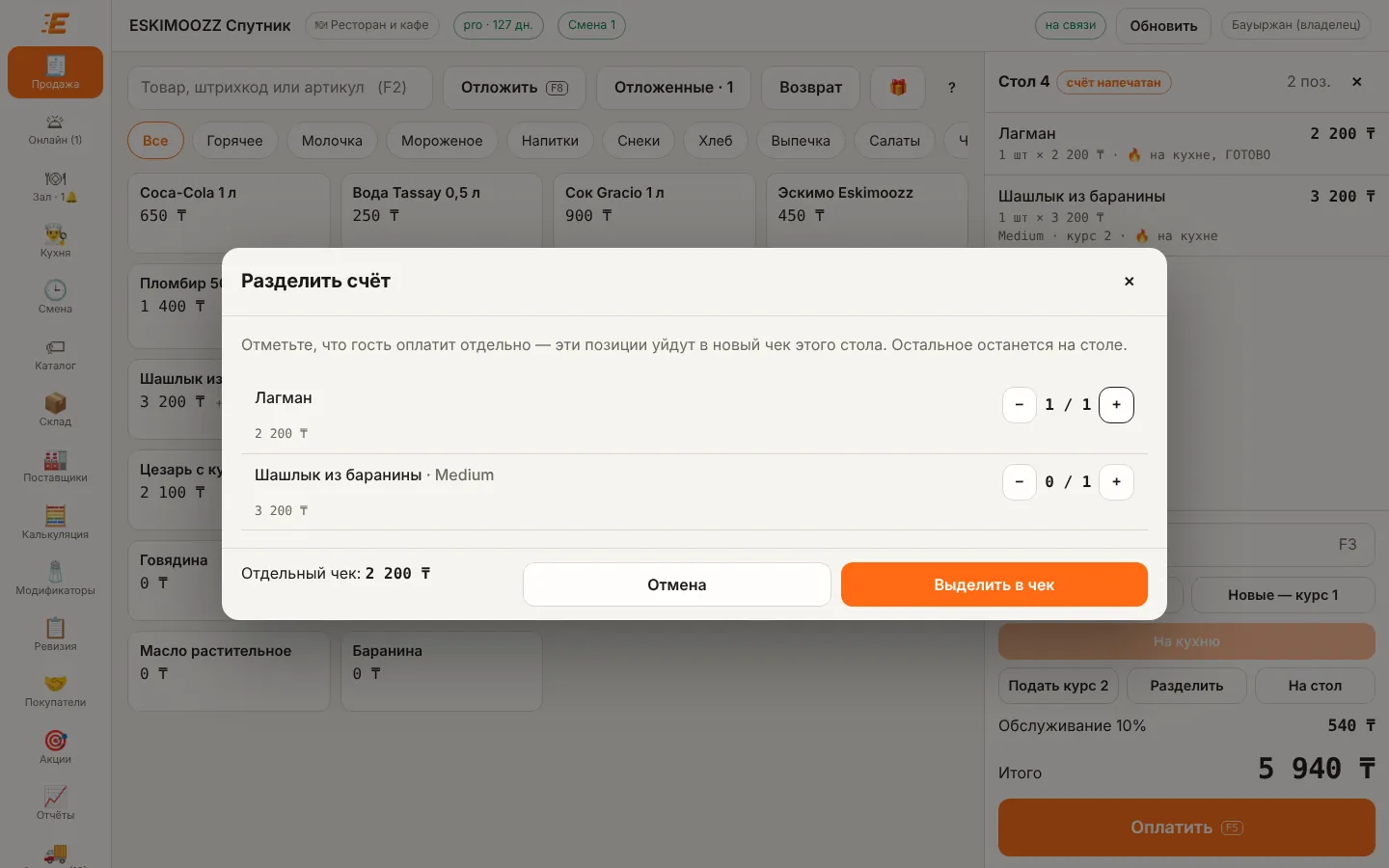Open the Покупатели customers section

click(55, 691)
